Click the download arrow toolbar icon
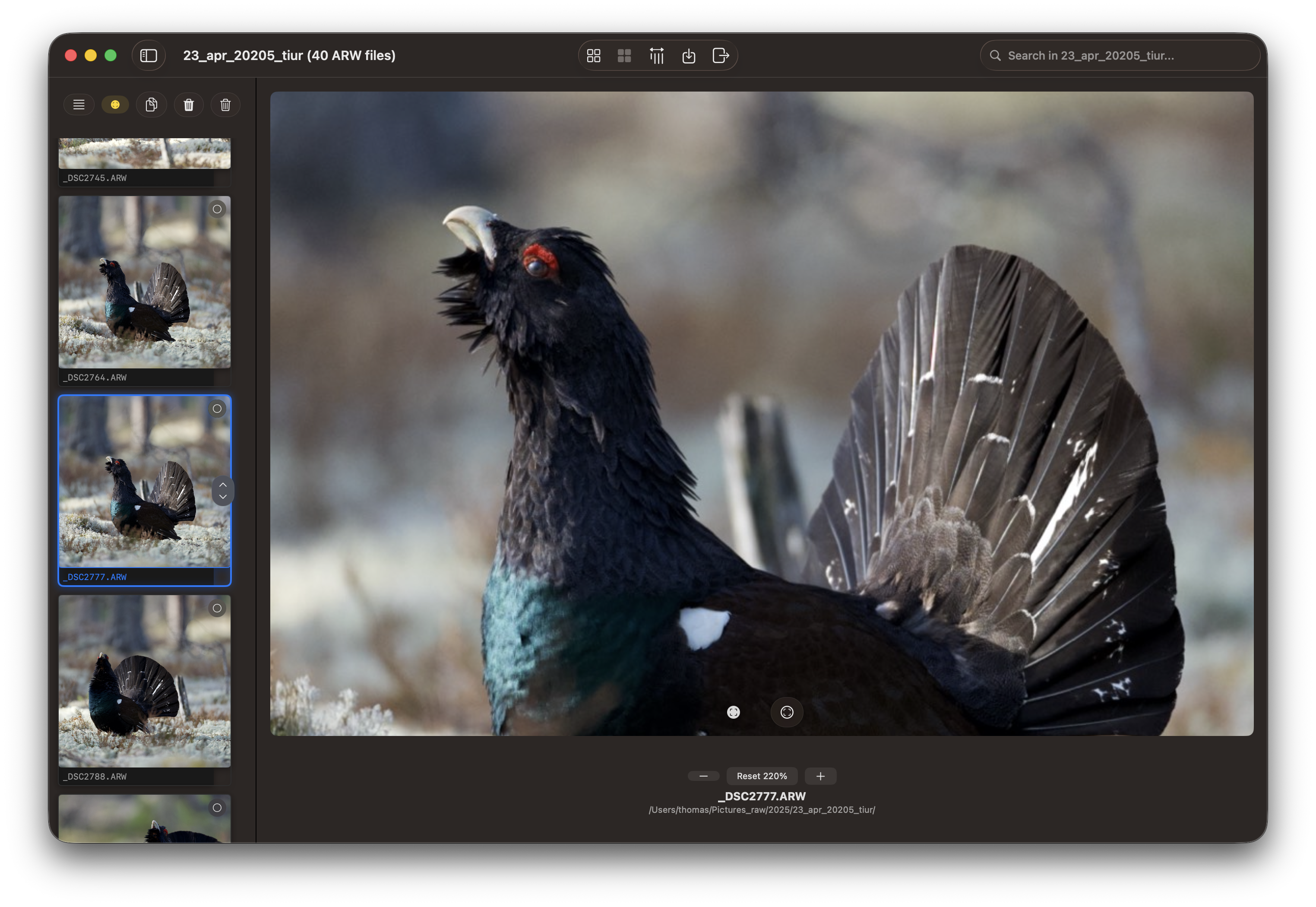The height and width of the screenshot is (907, 1316). click(688, 56)
